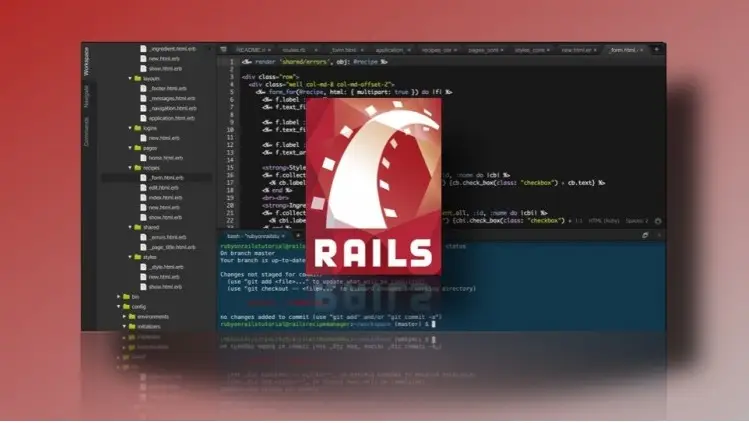749x423 pixels.
Task: Change the Spaces: 2 indentation setting
Action: 637,221
